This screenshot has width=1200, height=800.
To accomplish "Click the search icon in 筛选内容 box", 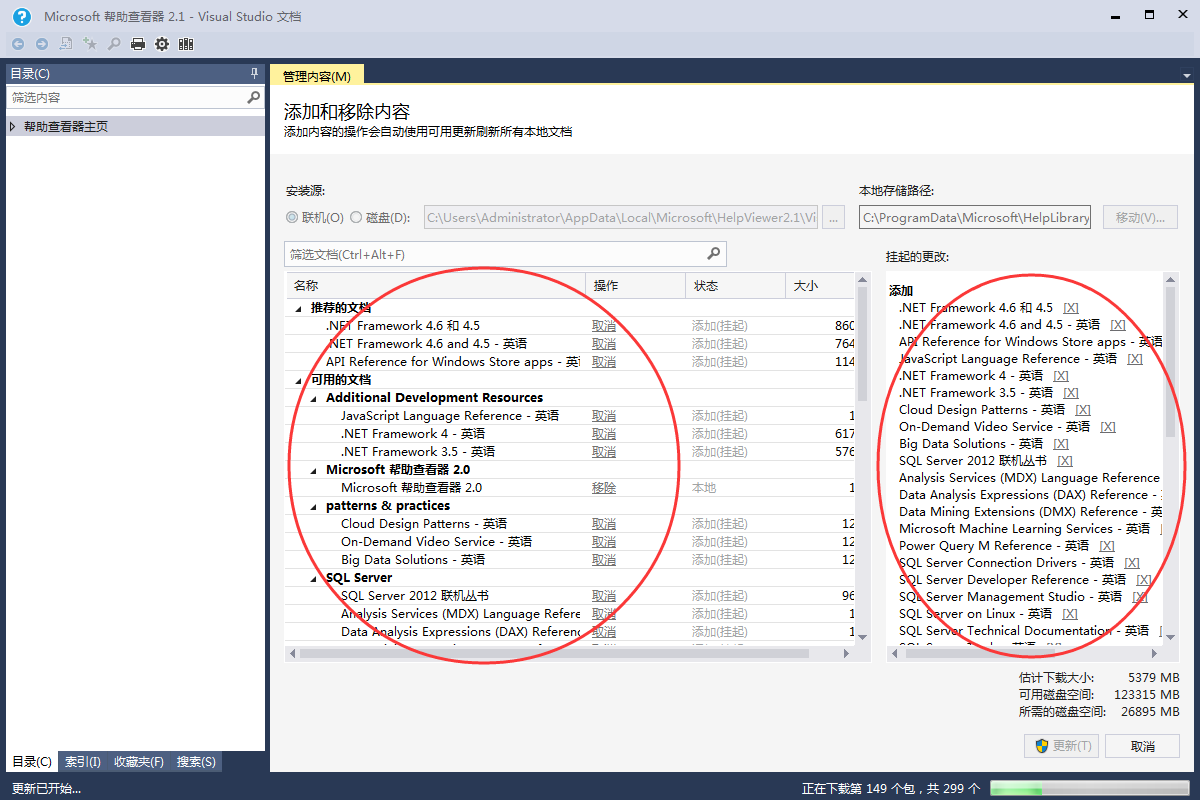I will (254, 97).
